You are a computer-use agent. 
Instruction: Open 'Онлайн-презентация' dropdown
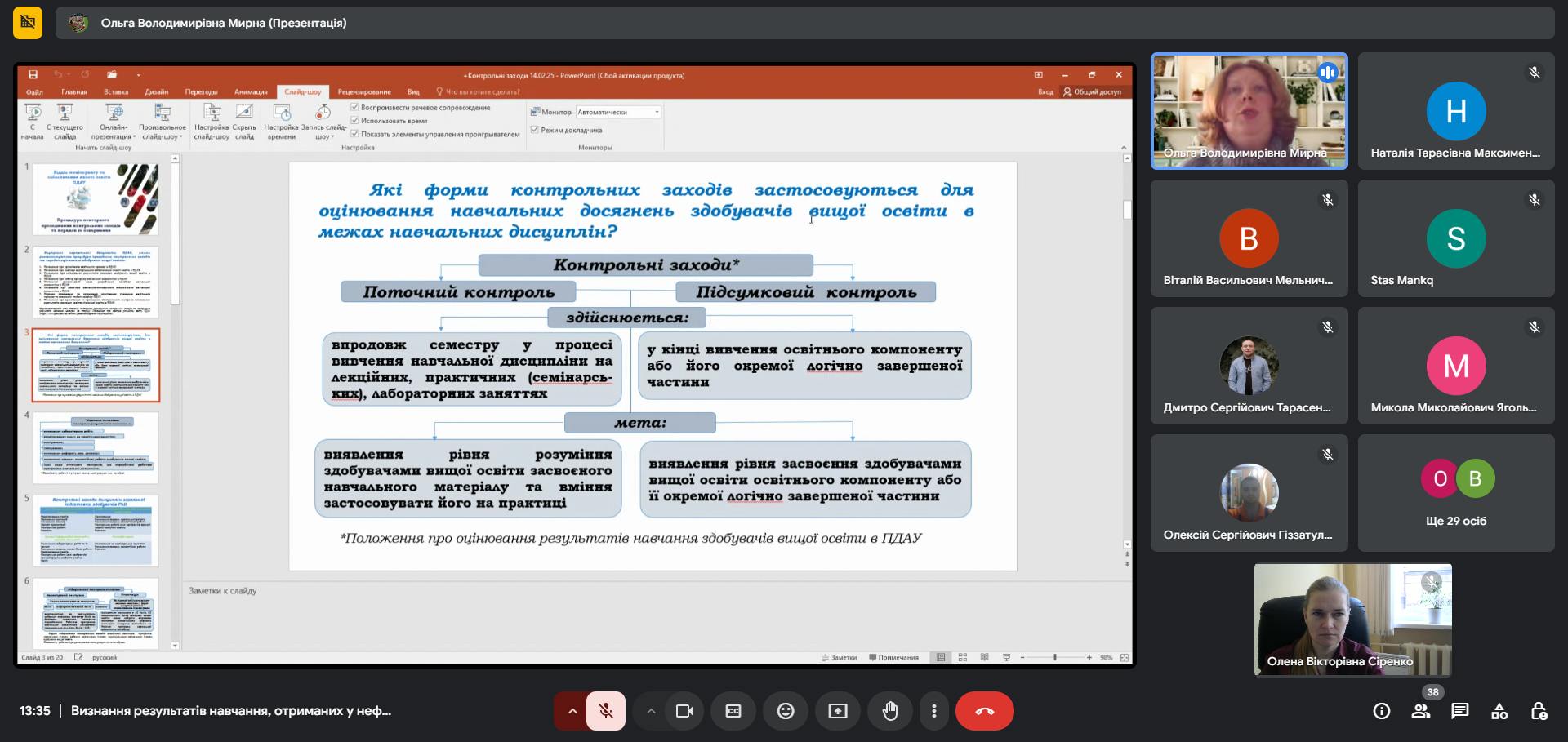[x=114, y=122]
